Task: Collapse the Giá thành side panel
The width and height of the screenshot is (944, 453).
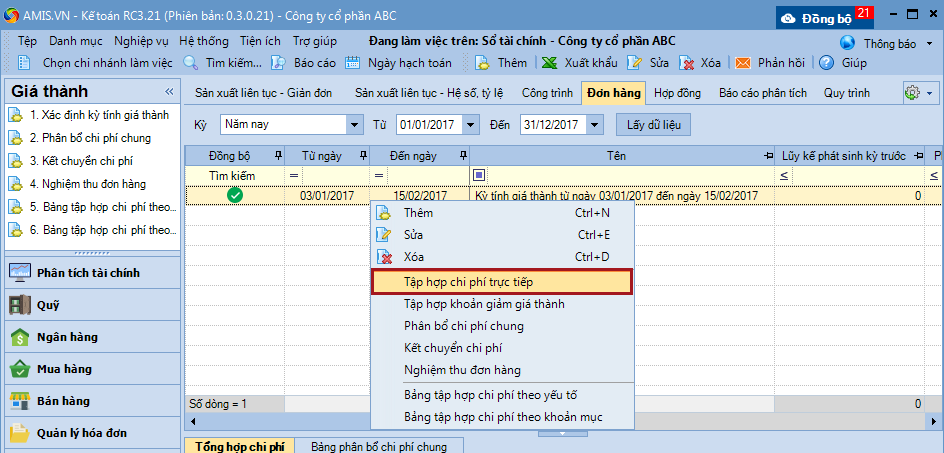Action: (x=169, y=92)
